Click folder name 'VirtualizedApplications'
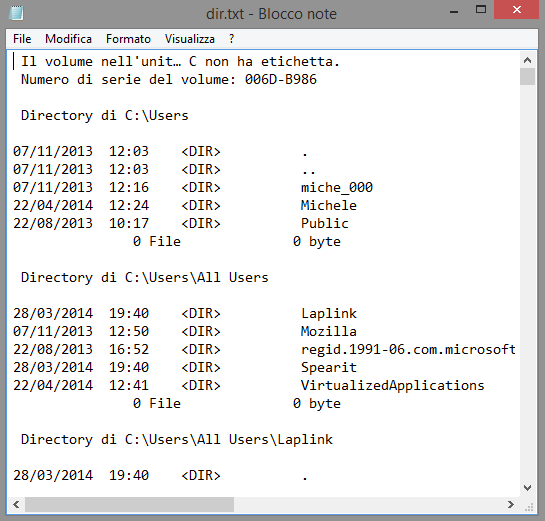The height and width of the screenshot is (521, 545). (392, 386)
